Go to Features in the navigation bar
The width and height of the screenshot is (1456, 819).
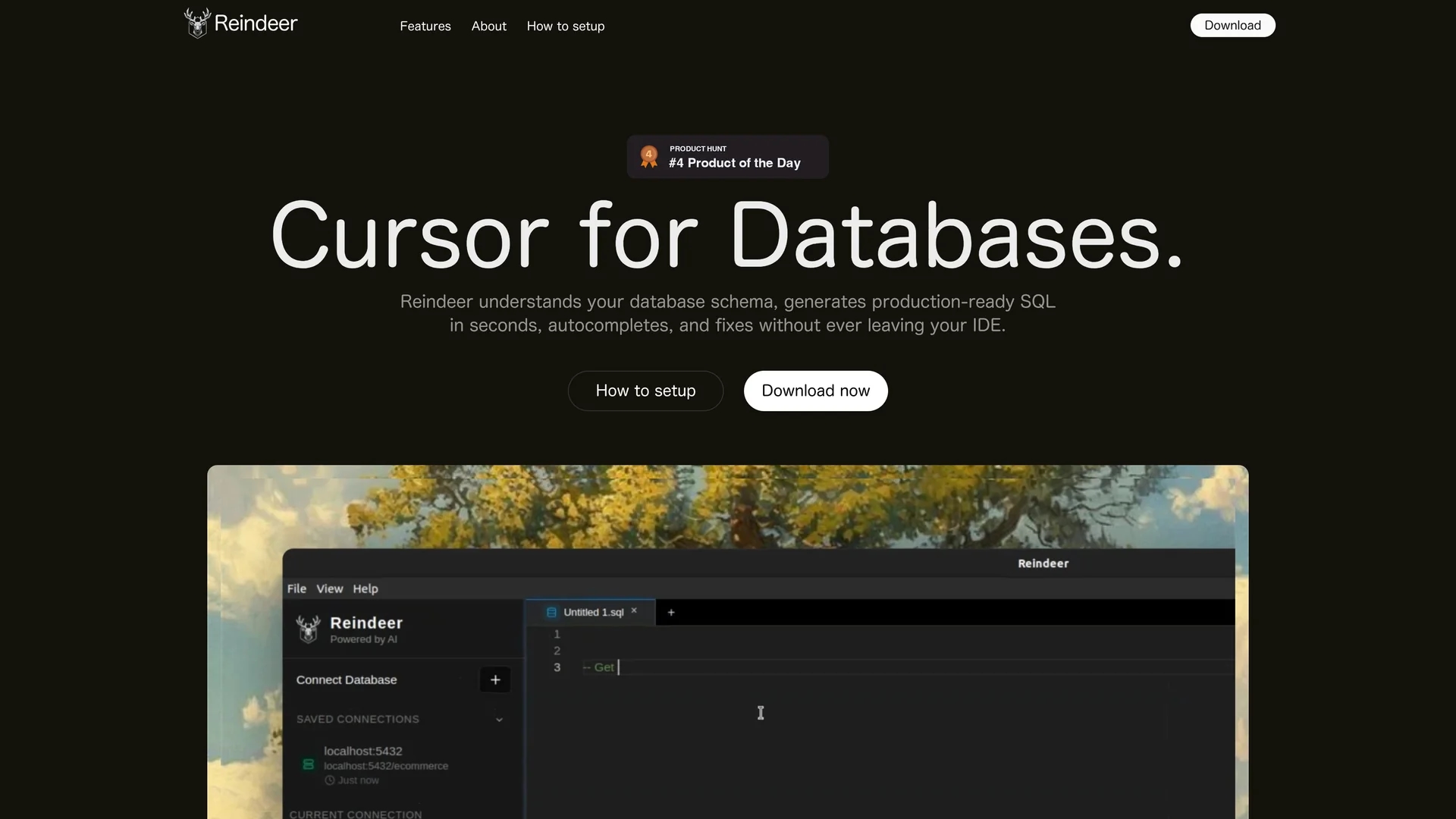click(x=425, y=26)
